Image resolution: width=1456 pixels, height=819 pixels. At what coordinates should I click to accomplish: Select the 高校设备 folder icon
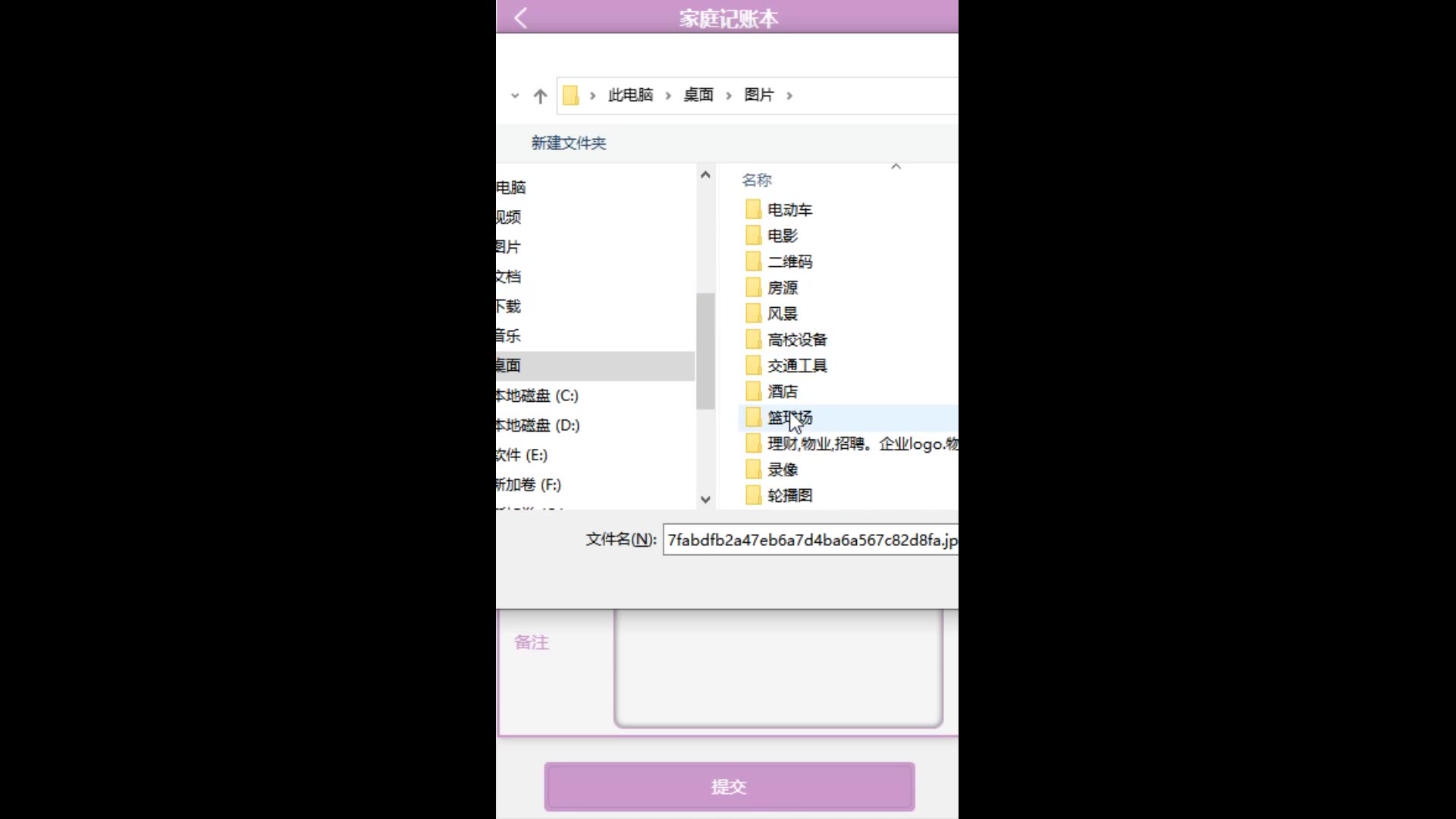point(753,340)
